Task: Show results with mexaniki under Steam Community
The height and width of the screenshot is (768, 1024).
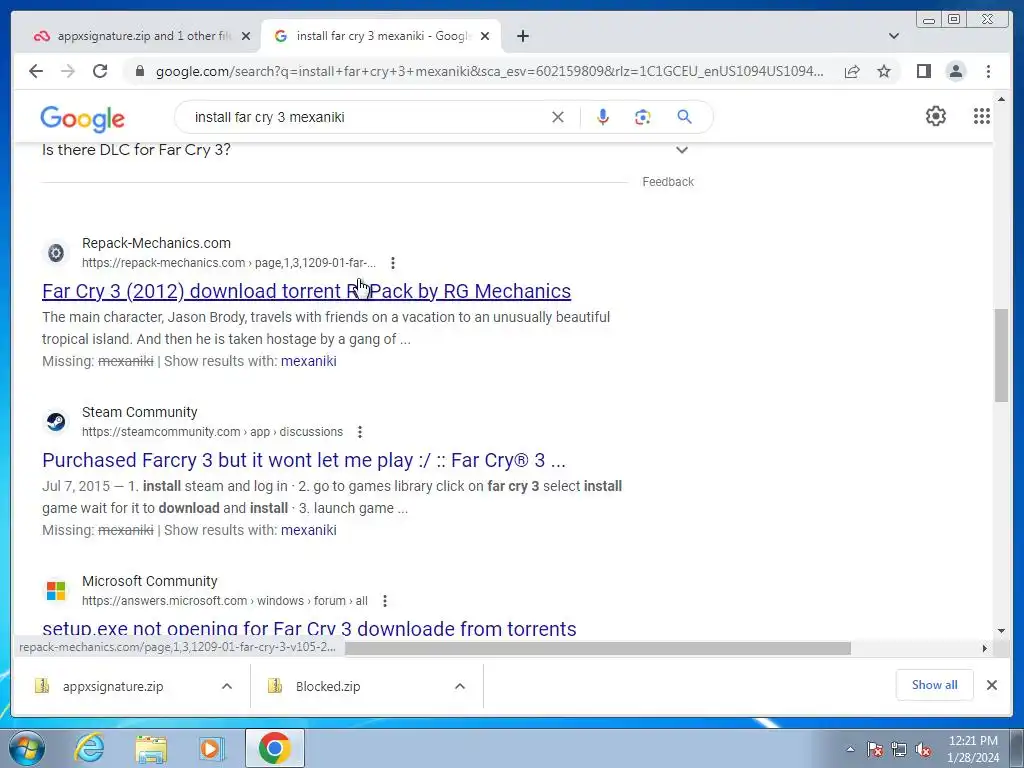Action: pos(308,530)
